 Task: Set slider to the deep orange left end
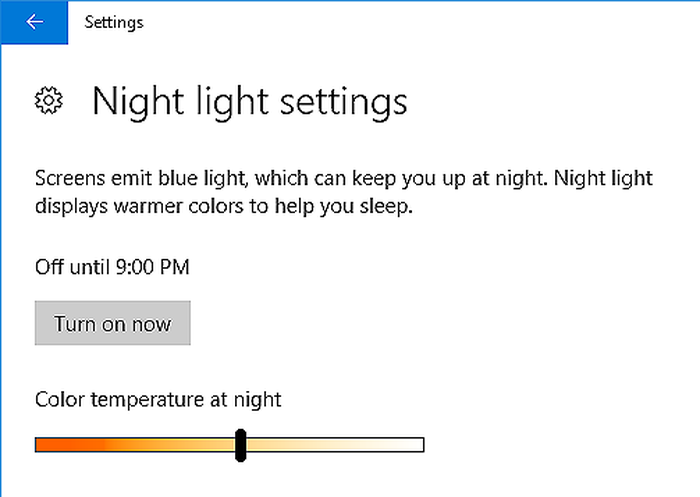pyautogui.click(x=39, y=445)
